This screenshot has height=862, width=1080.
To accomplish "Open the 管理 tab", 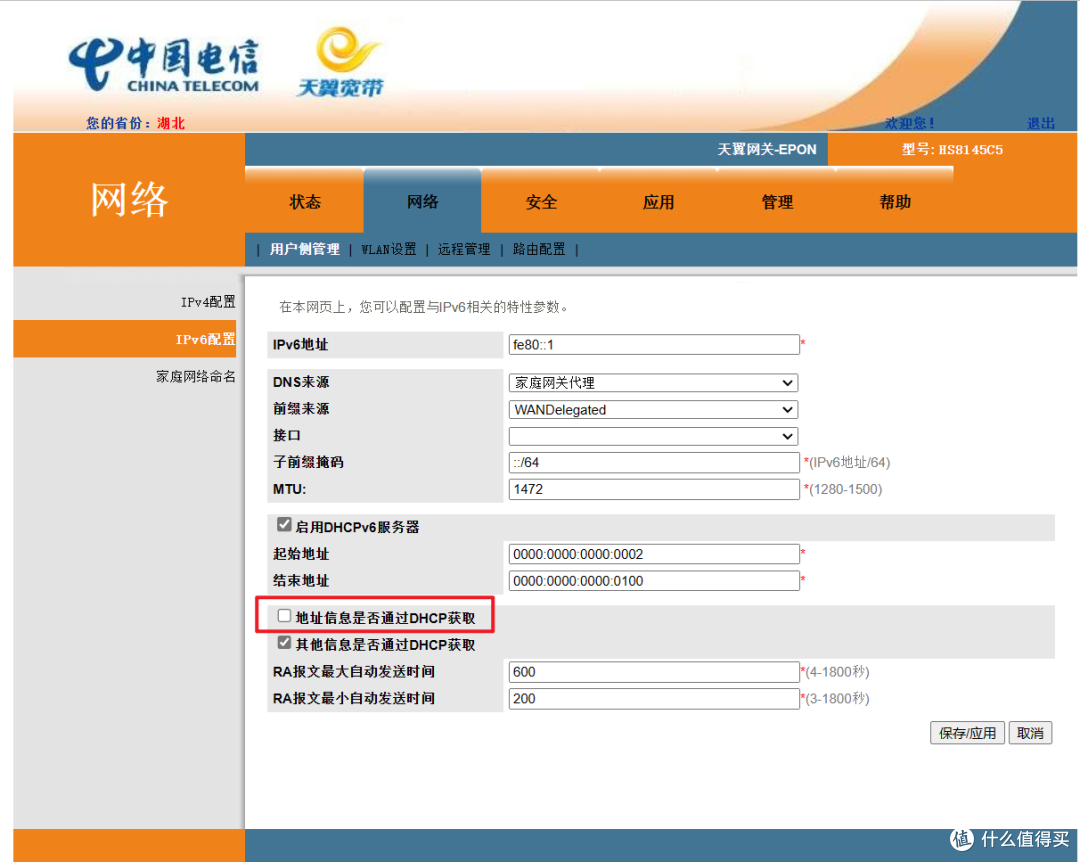I will click(777, 201).
